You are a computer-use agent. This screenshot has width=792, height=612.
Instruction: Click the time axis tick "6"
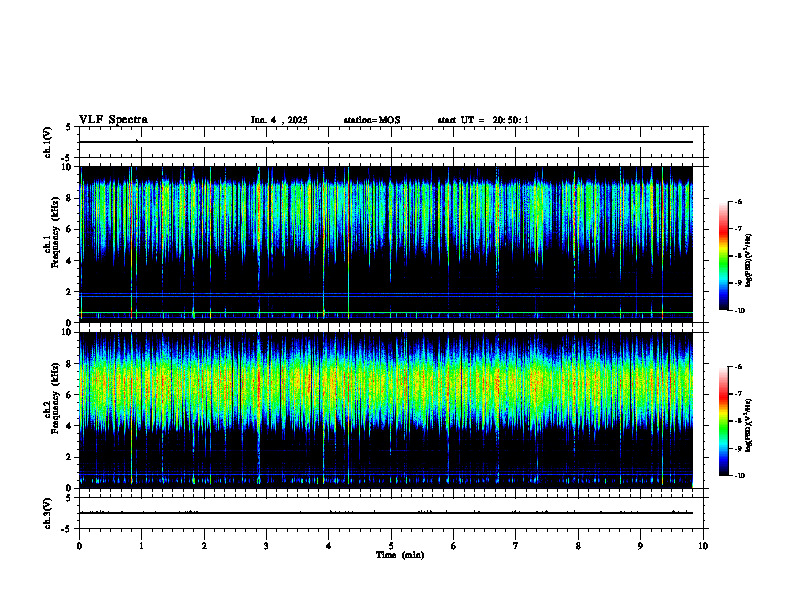[x=454, y=546]
